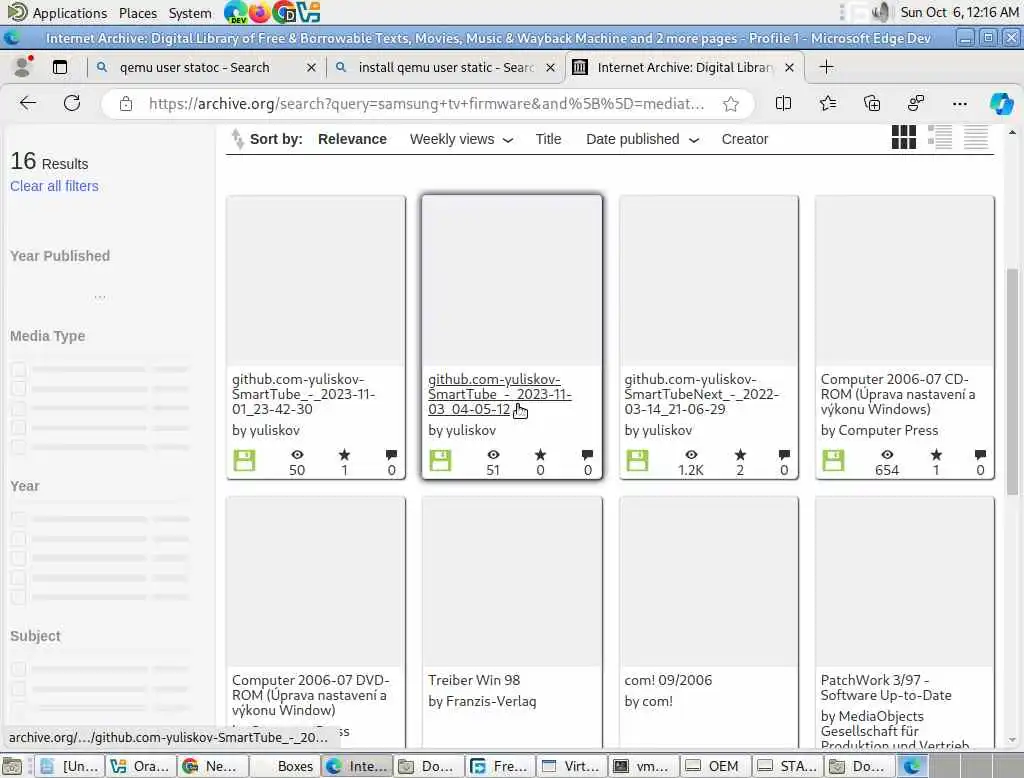Close qemu user statoc tab
This screenshot has width=1024, height=778.
(311, 67)
